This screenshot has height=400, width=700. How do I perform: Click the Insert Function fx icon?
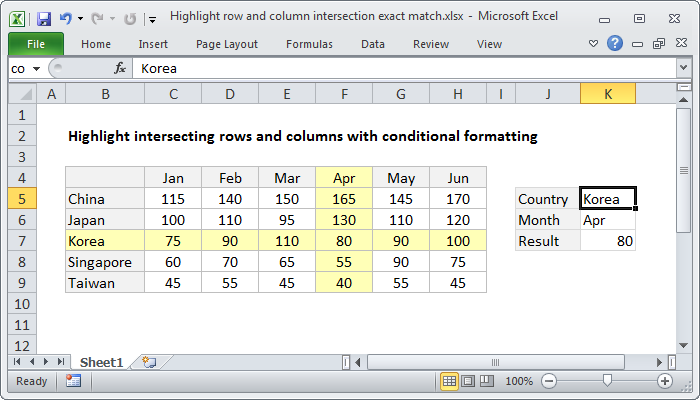pyautogui.click(x=120, y=68)
